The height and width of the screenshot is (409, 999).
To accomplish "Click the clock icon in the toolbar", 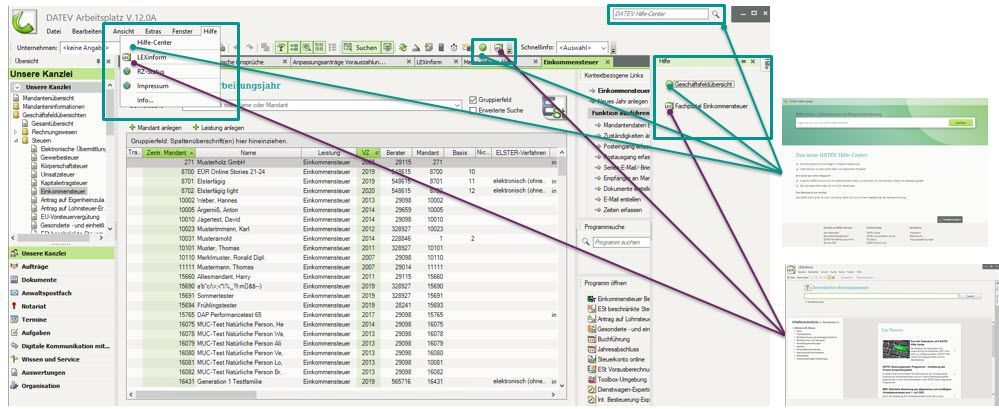I will click(454, 47).
